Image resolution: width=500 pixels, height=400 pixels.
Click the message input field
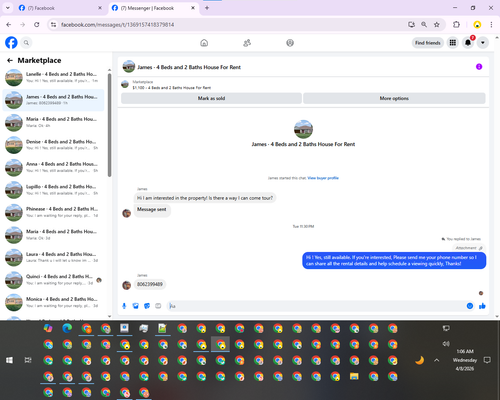[317, 306]
